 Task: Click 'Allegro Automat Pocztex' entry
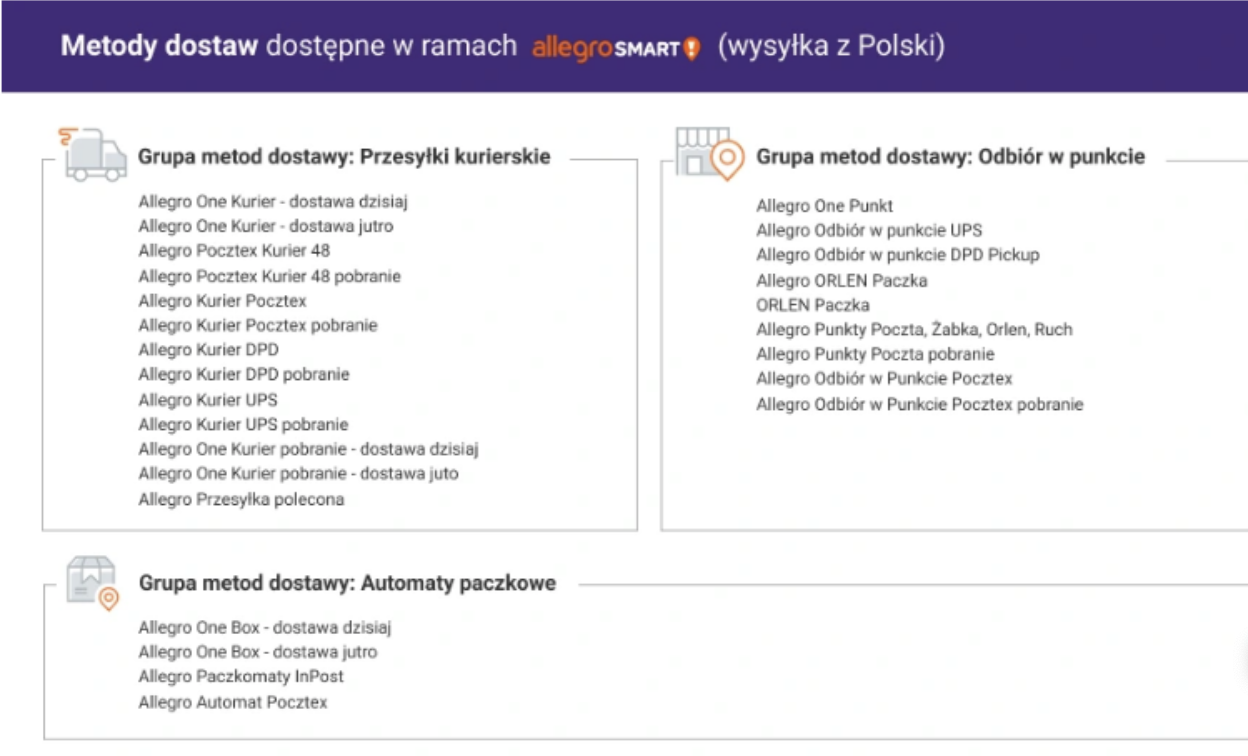point(233,702)
